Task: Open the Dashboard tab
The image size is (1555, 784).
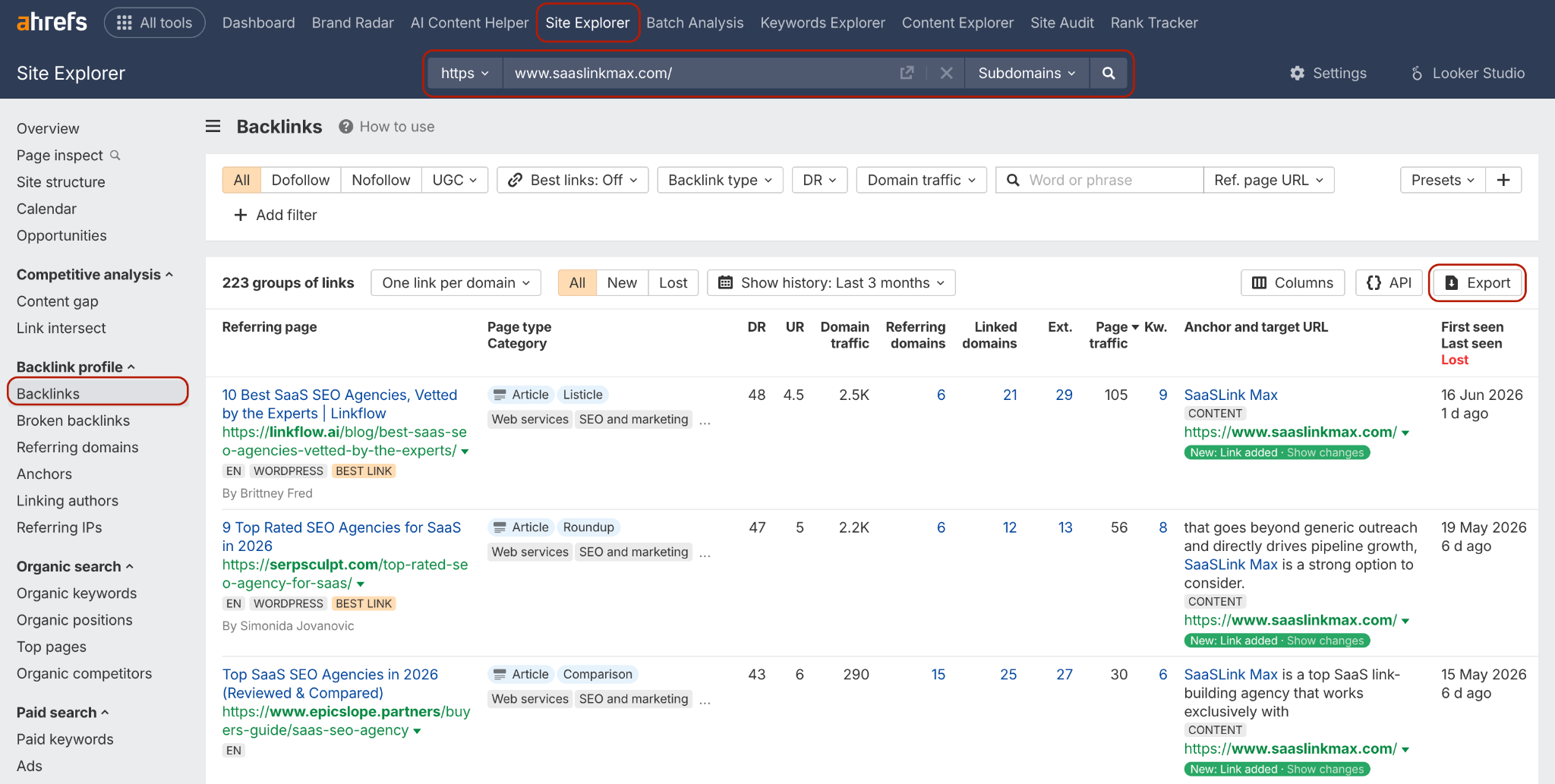Action: (259, 23)
